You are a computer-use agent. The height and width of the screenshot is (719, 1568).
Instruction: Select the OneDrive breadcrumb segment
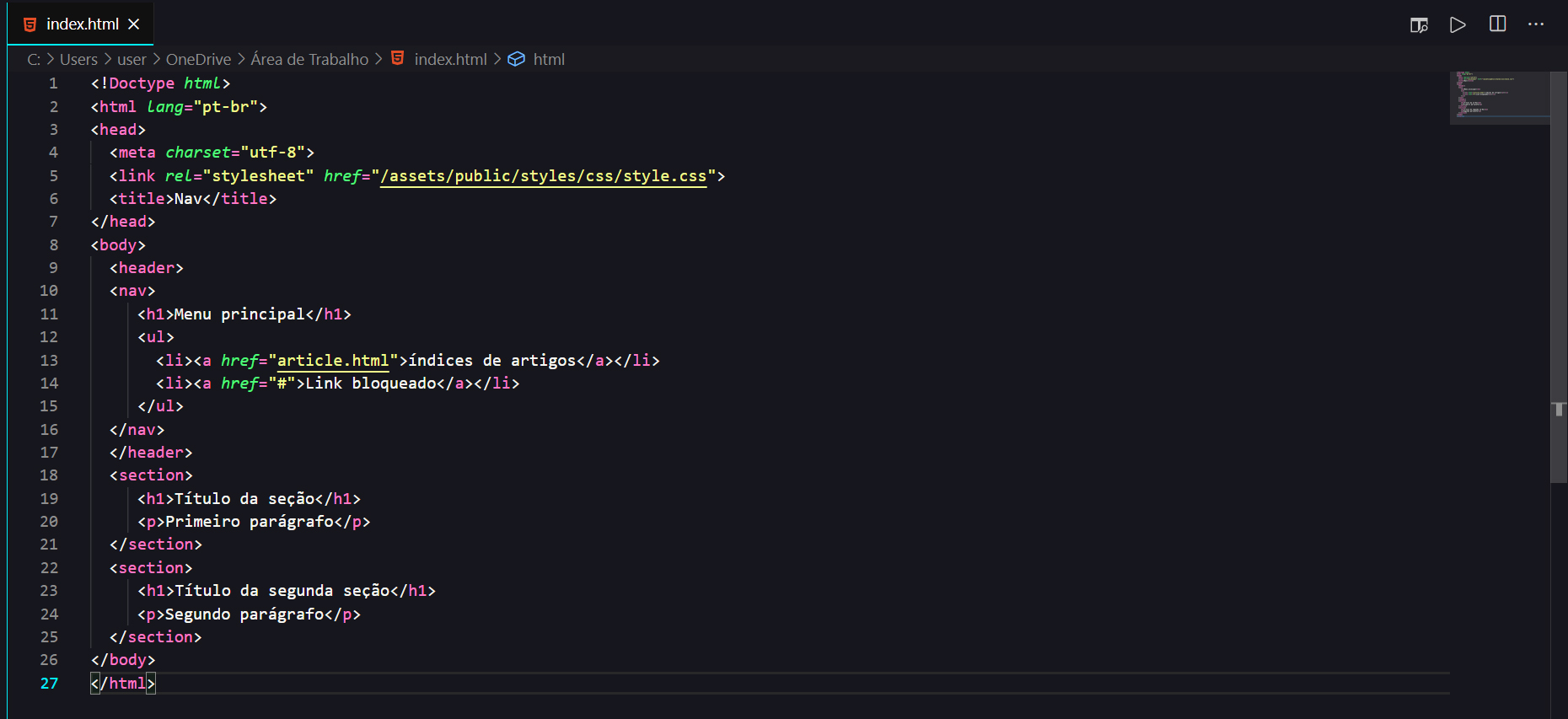coord(198,59)
